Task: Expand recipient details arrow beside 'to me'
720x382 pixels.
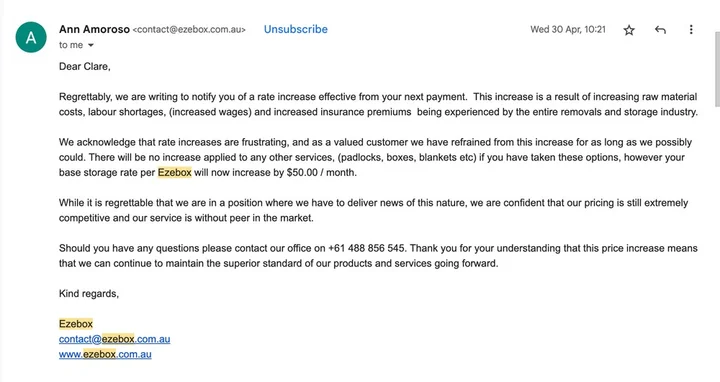Action: pos(90,45)
